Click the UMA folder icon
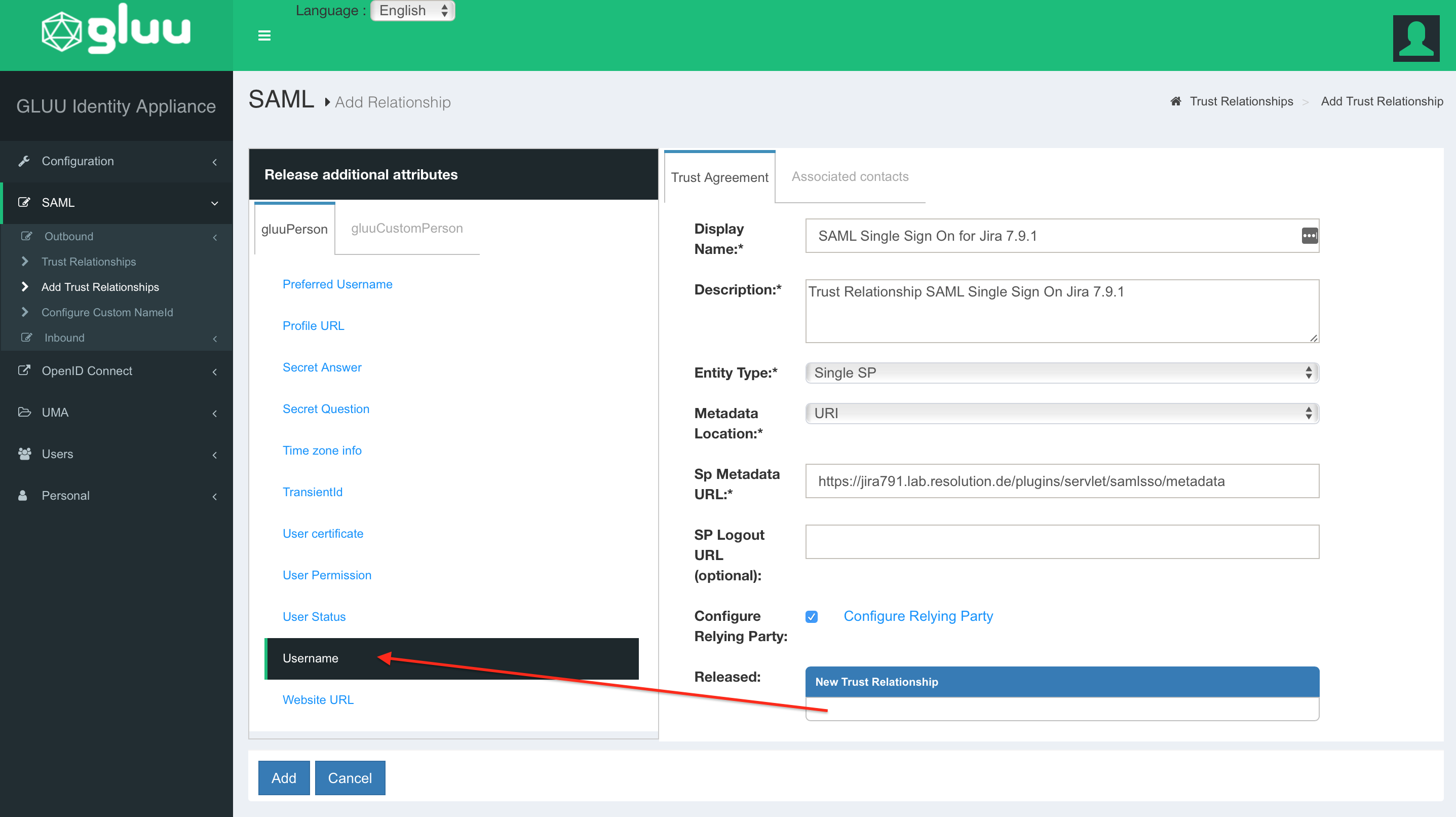The image size is (1456, 817). 24,412
